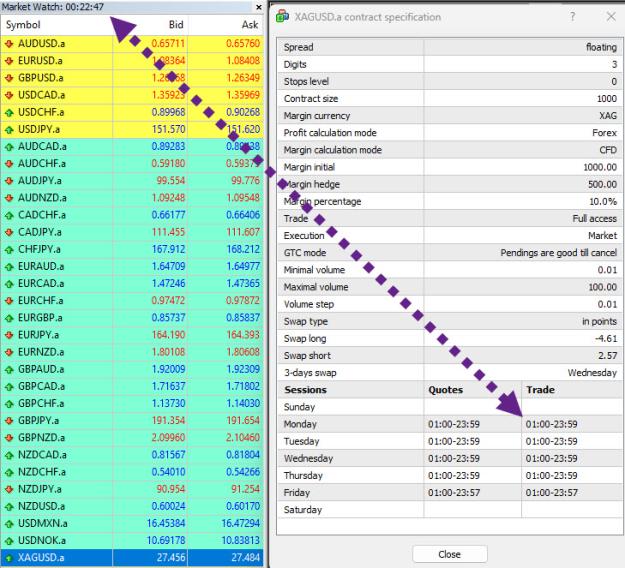Click the arrow icon beside AUDNZD.a
The width and height of the screenshot is (625, 568).
point(9,198)
